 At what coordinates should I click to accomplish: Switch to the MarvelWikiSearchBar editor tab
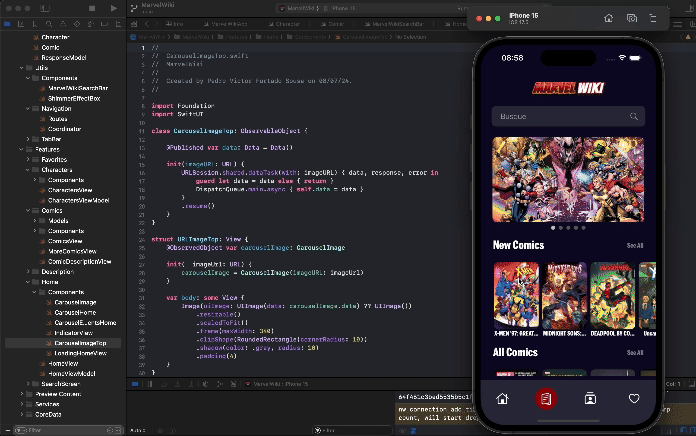394,24
